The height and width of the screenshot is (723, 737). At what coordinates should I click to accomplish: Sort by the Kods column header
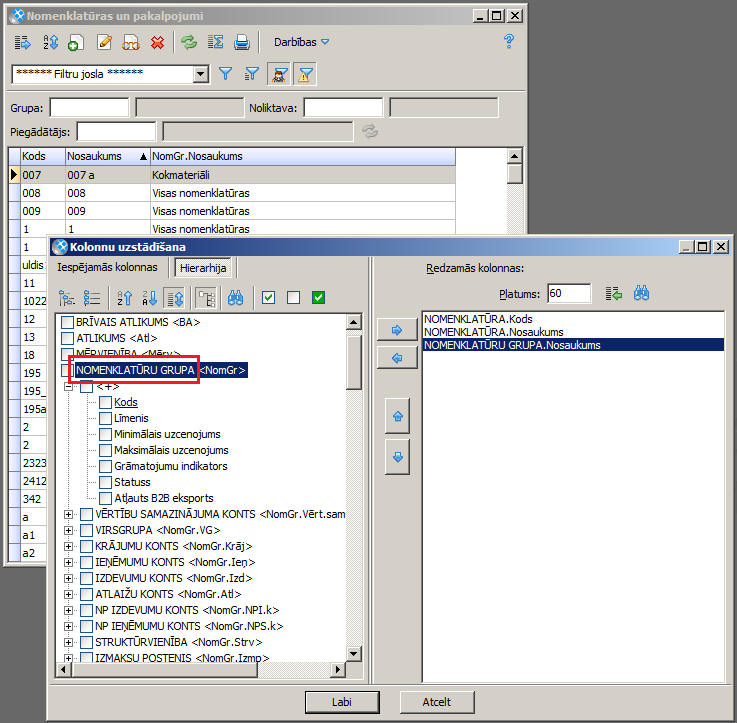click(x=43, y=157)
